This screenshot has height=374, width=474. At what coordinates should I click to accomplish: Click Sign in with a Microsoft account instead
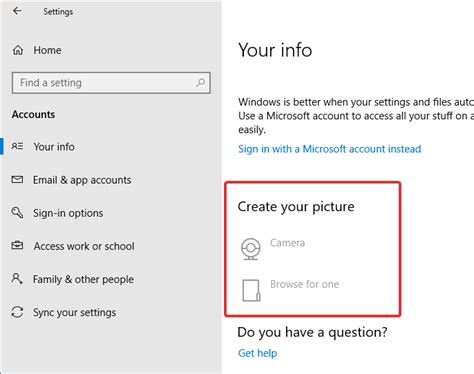coord(330,149)
